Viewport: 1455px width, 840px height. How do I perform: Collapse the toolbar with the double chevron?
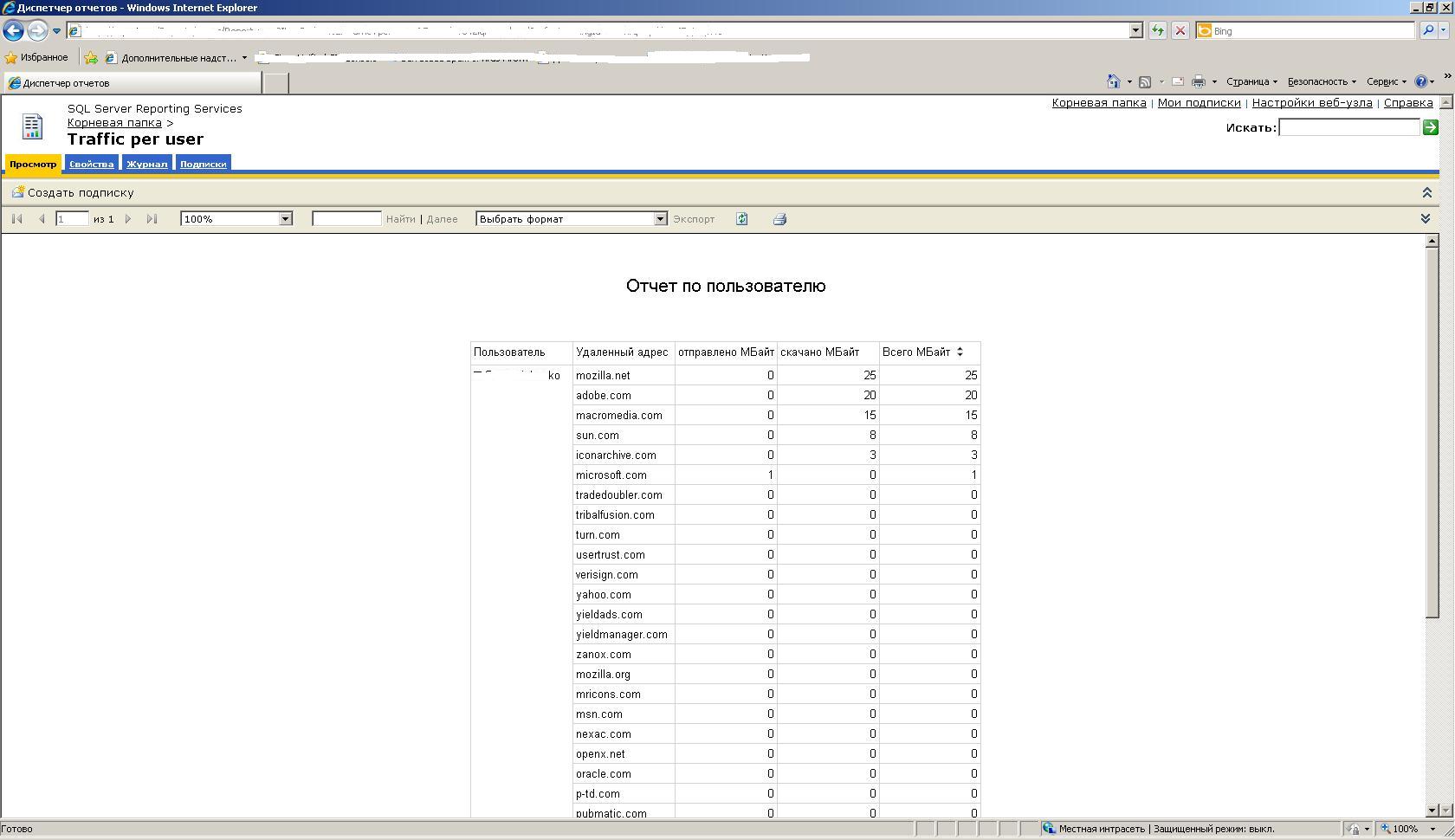click(x=1425, y=218)
